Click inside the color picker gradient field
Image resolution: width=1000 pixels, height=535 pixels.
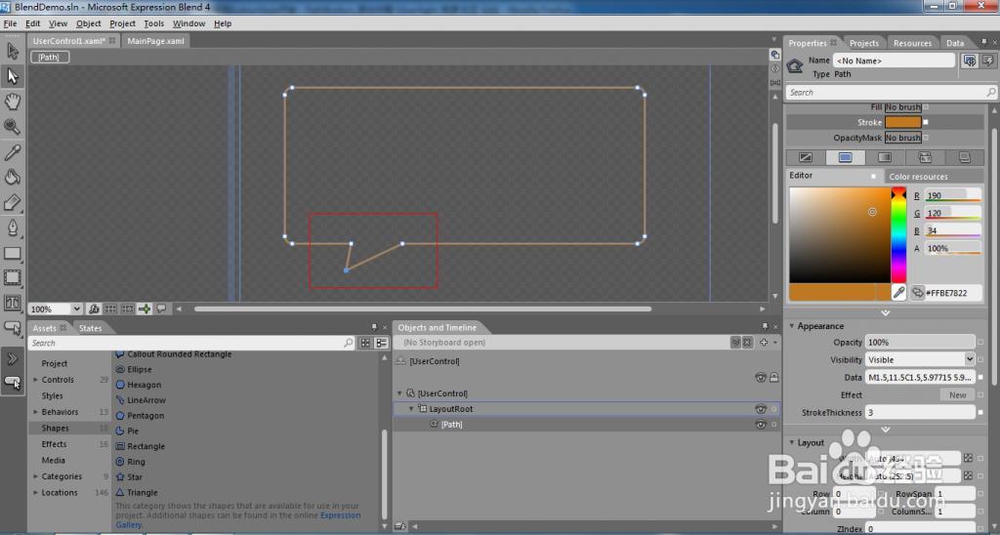click(839, 235)
